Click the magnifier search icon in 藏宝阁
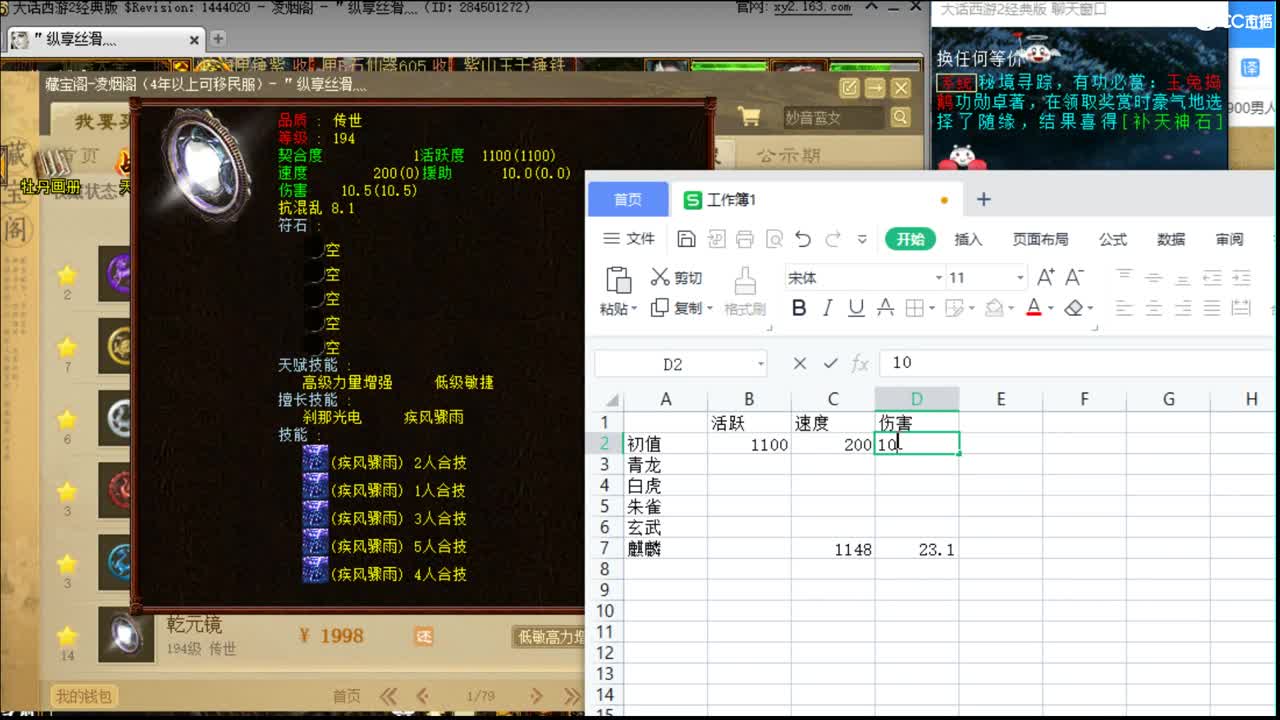The height and width of the screenshot is (720, 1280). (x=900, y=117)
